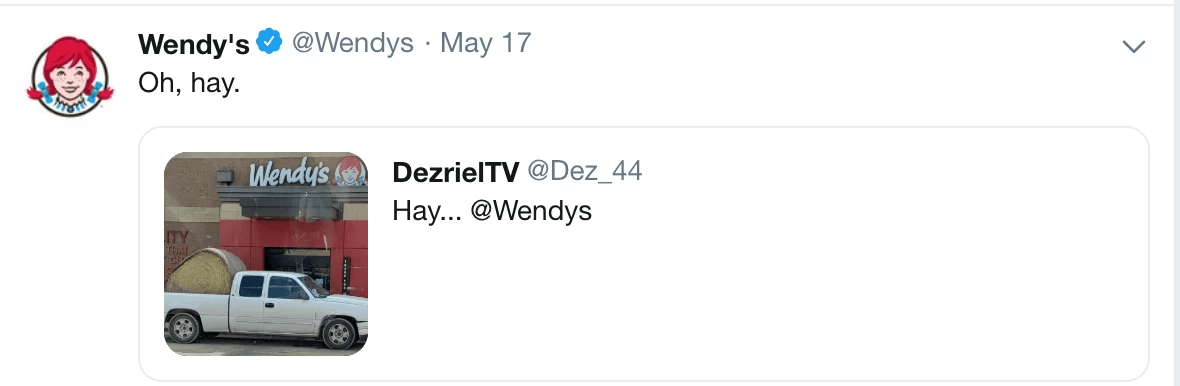Viewport: 1180px width, 386px height.
Task: Click the Wendy's storefront sign text in photo
Action: tap(289, 175)
